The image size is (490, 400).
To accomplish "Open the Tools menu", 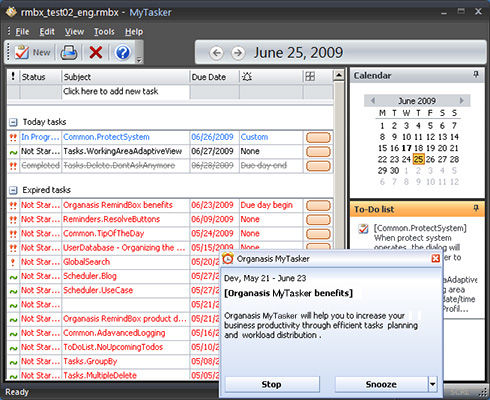I will point(104,32).
